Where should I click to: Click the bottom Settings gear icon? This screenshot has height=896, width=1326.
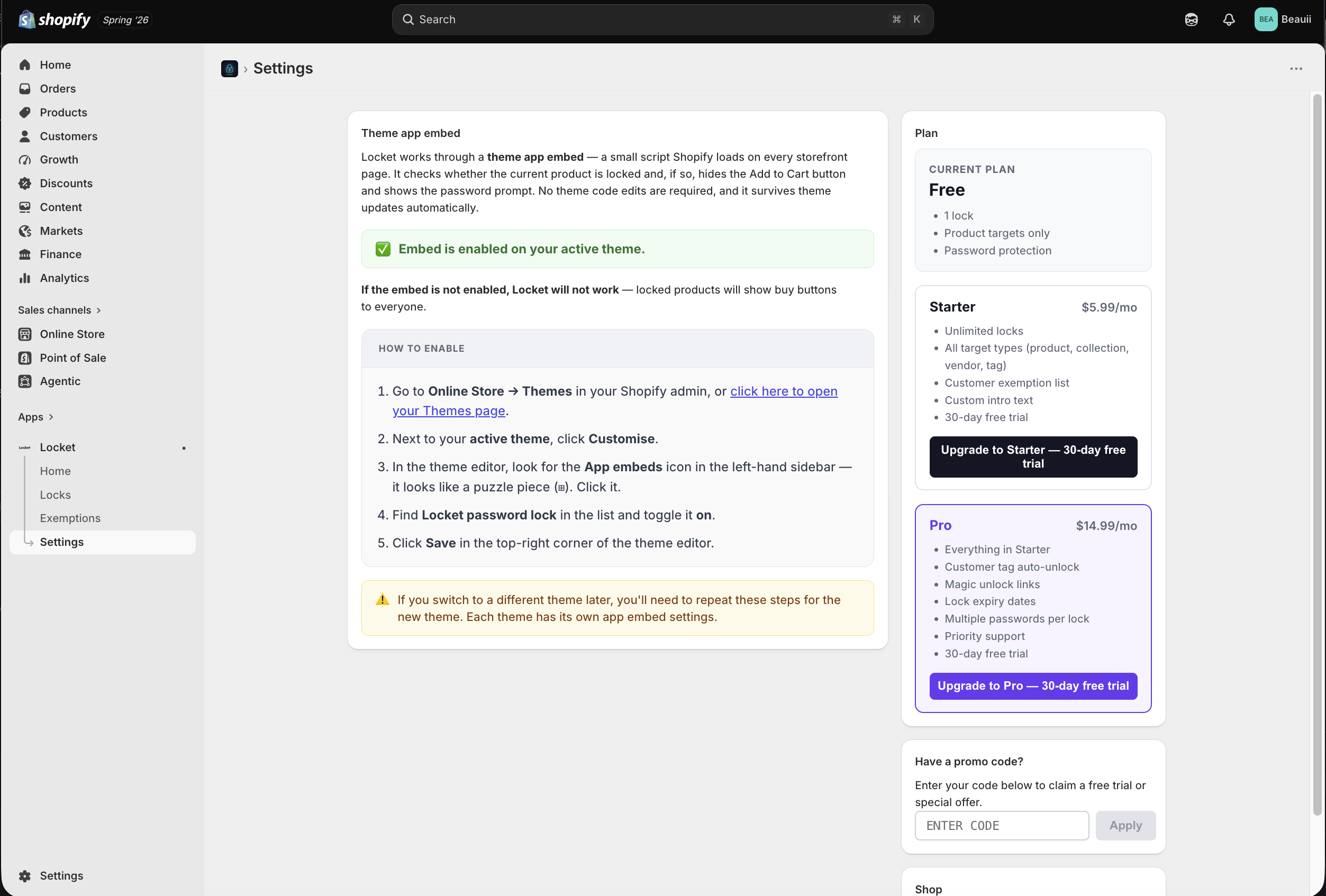click(x=24, y=876)
